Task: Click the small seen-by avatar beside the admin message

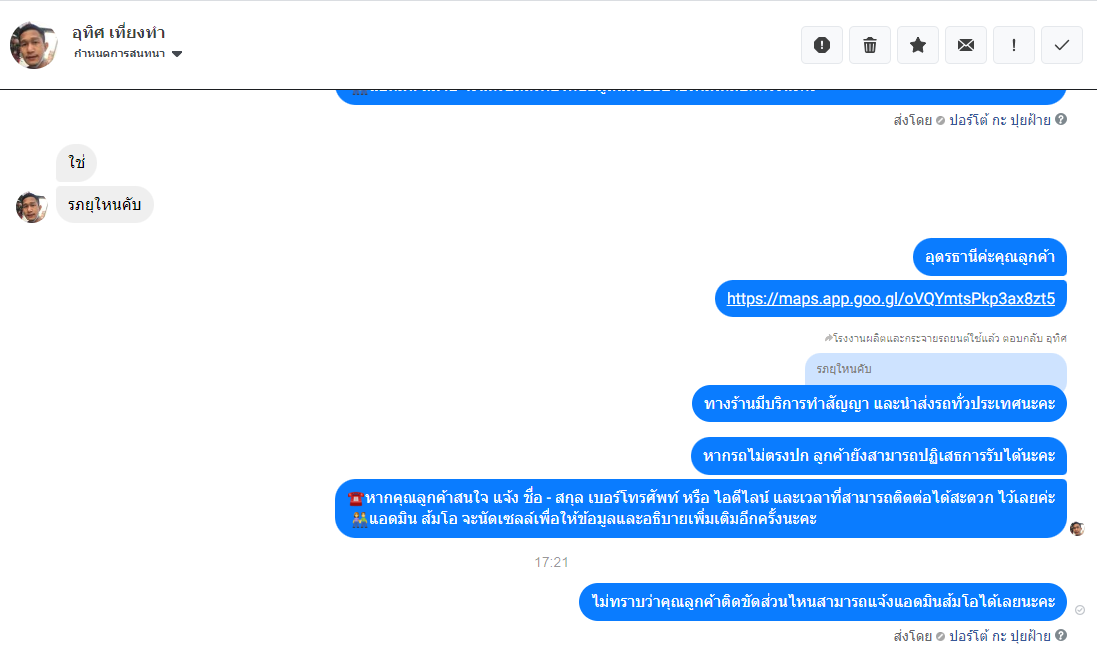Action: pos(1077,529)
